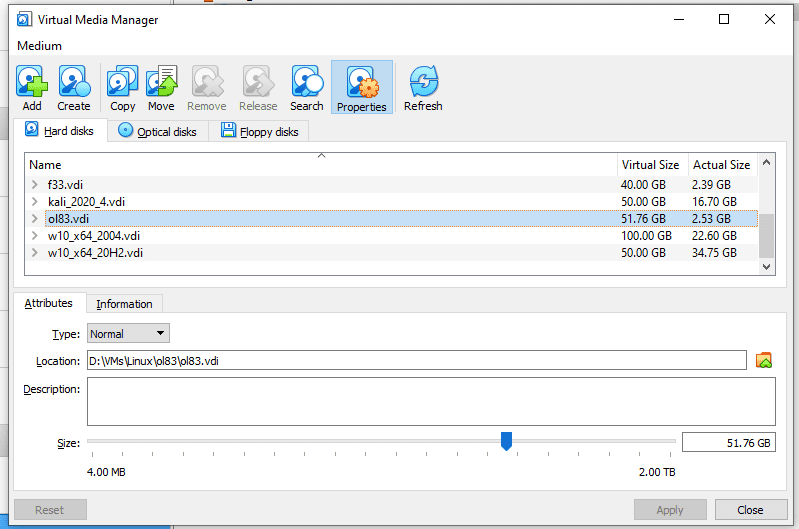Expand the kali_2020_4.vdi entry
The height and width of the screenshot is (529, 799).
[35, 202]
